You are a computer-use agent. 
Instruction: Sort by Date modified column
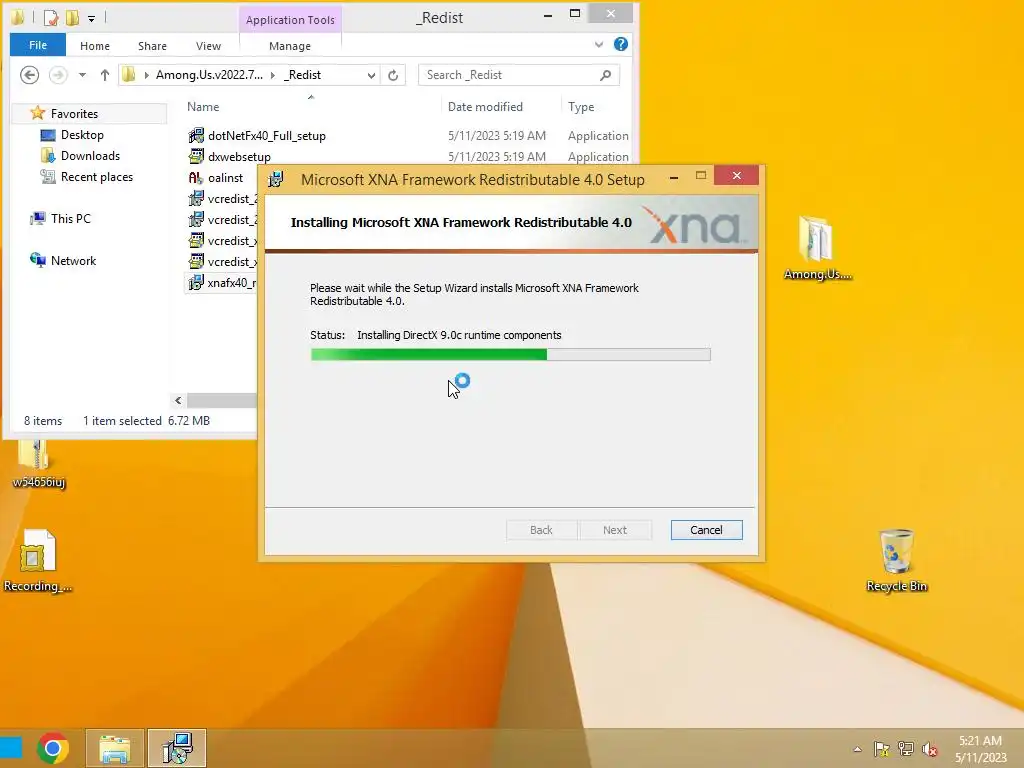click(485, 106)
